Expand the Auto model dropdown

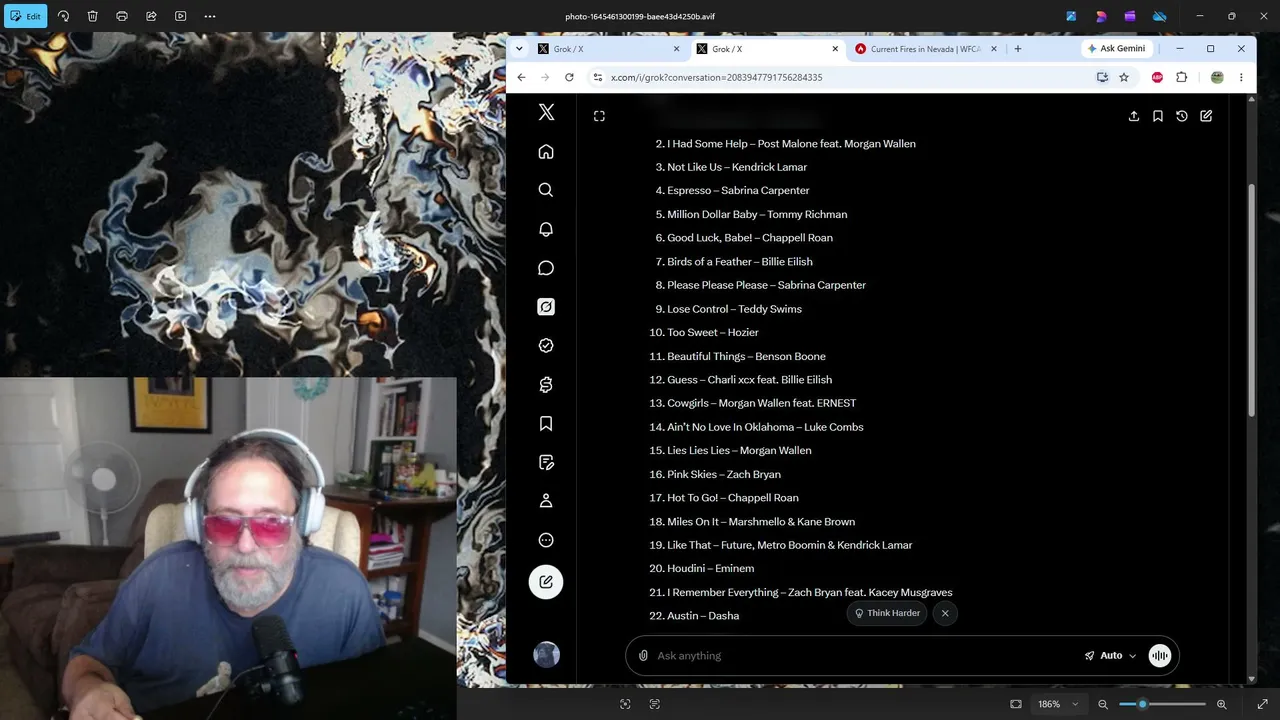click(x=1111, y=656)
